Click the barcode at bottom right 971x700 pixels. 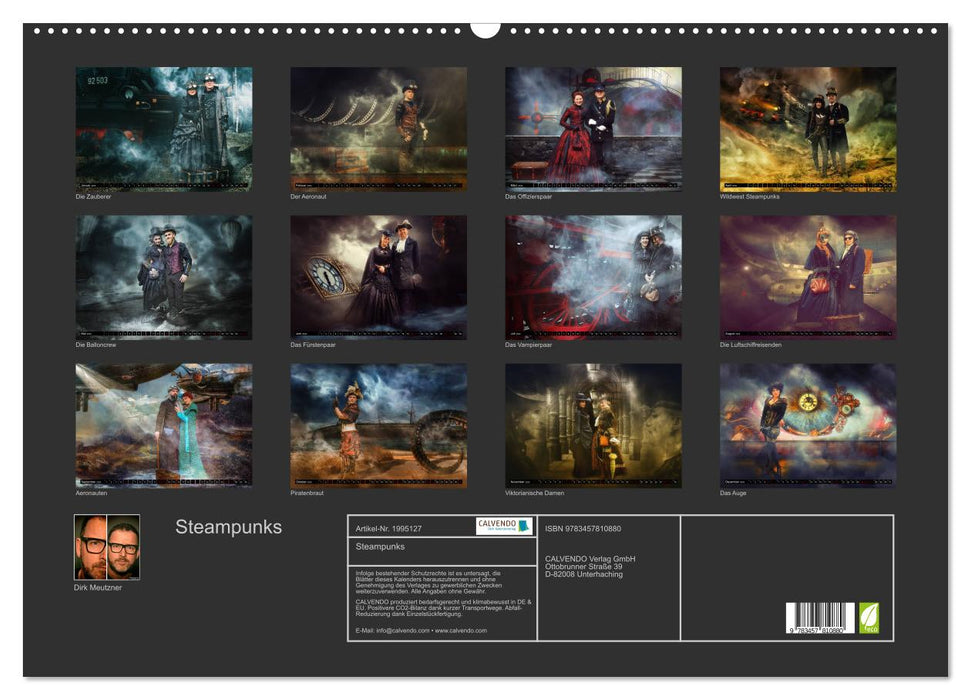click(819, 618)
